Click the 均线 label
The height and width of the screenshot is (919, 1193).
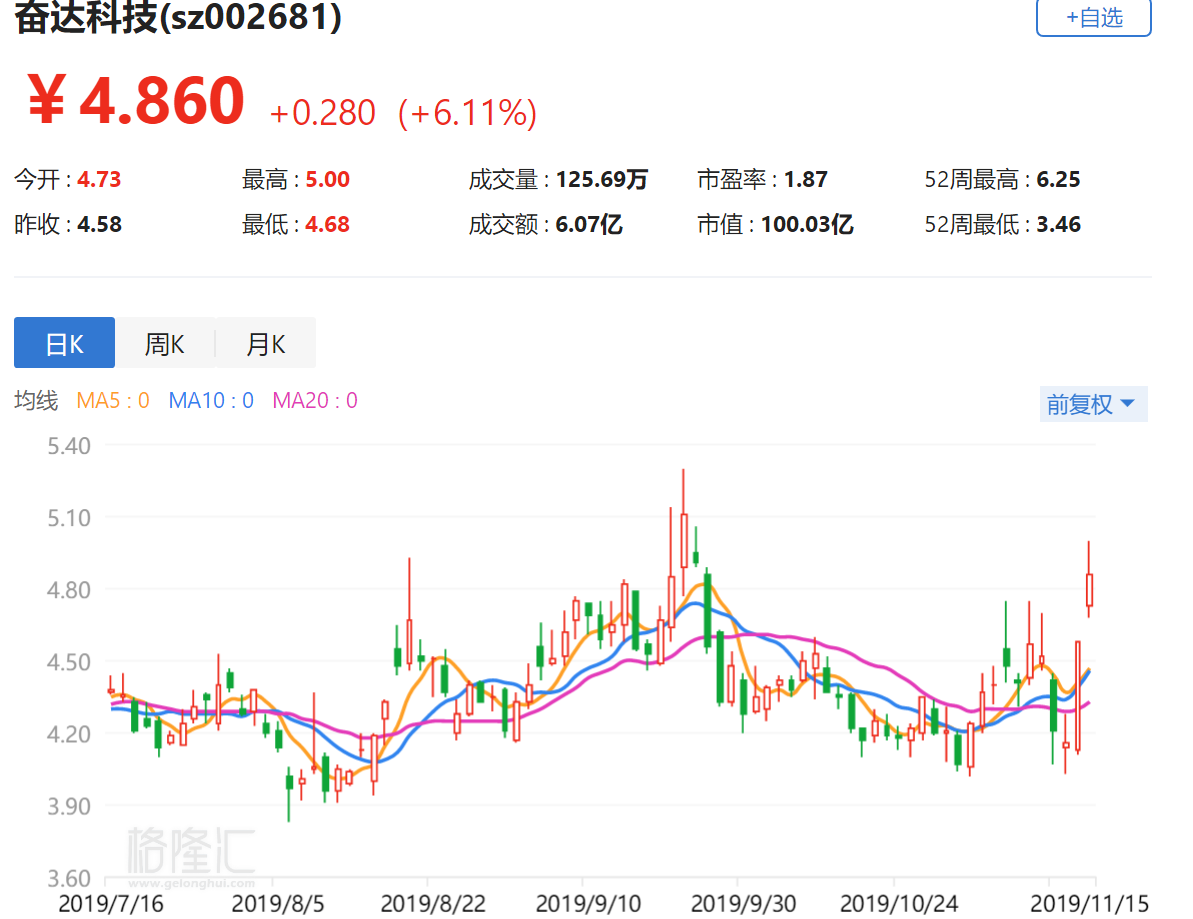pos(36,400)
